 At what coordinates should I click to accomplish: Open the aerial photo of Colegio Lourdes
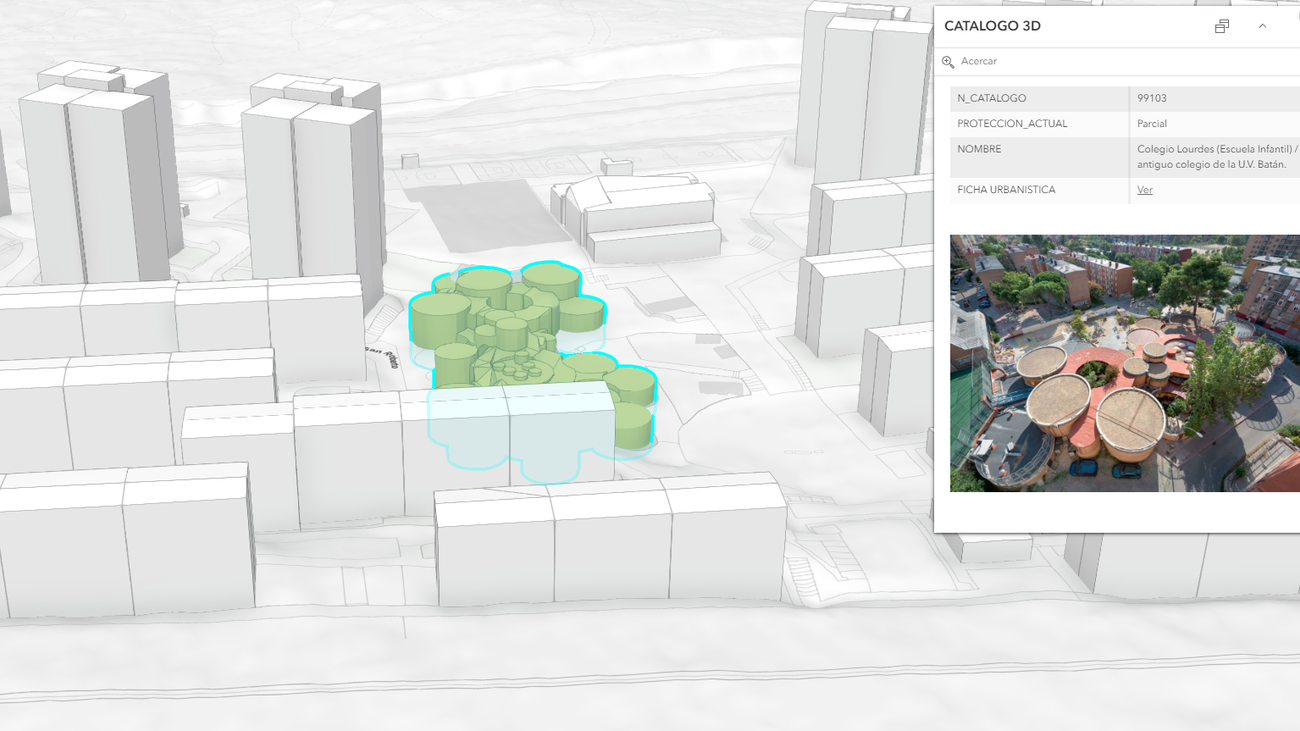1124,363
